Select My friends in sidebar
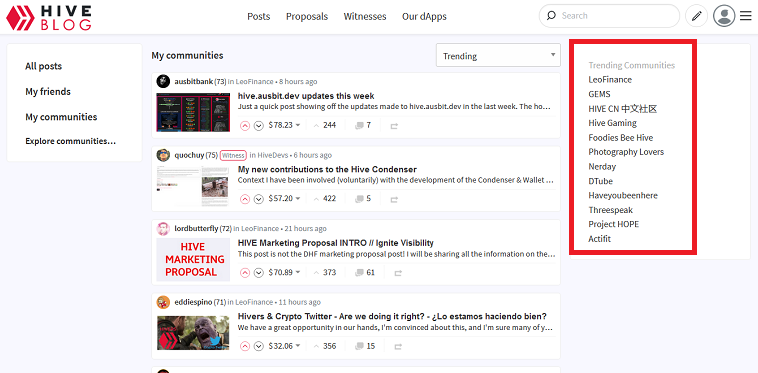The width and height of the screenshot is (758, 373). point(48,91)
